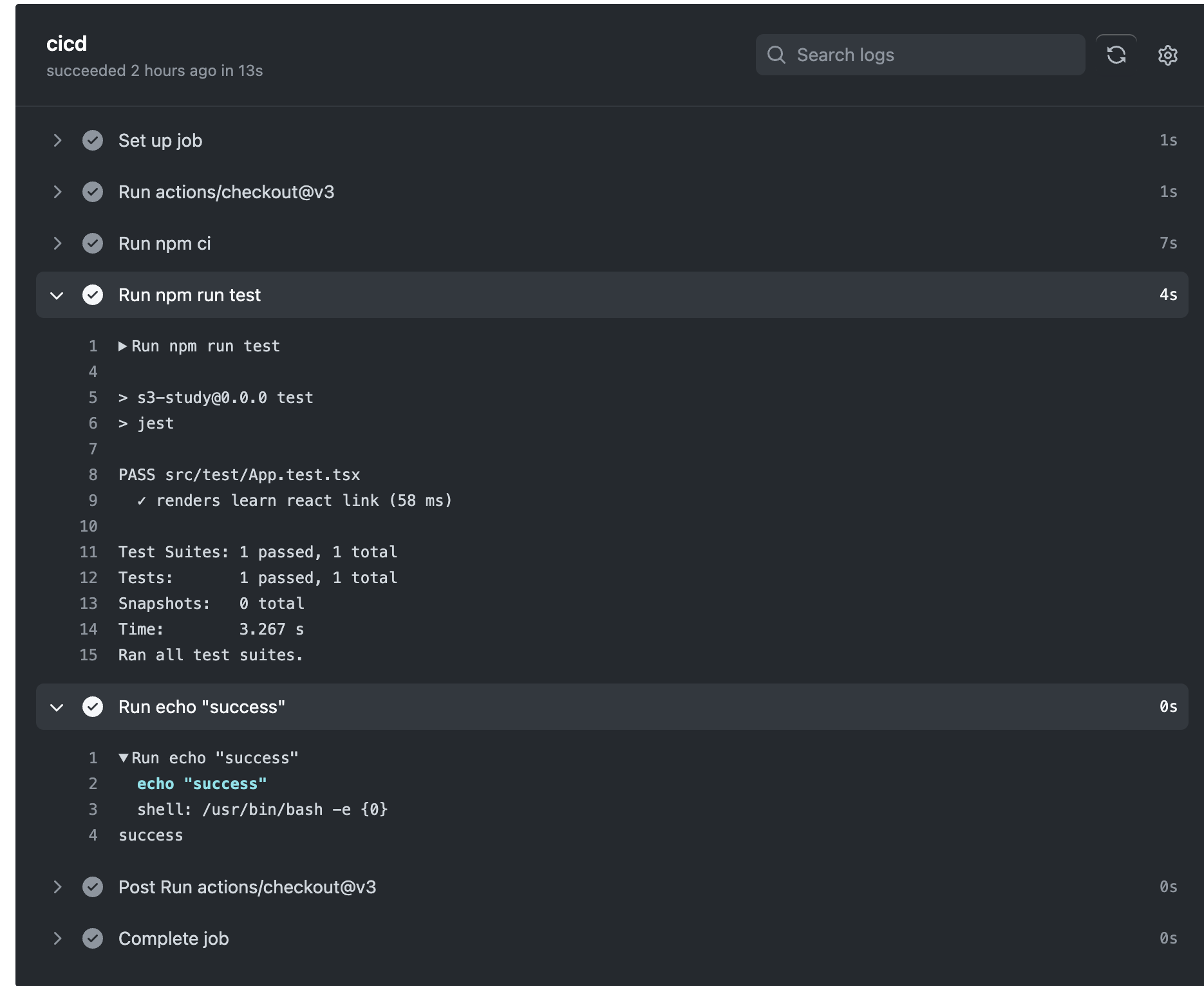Expand the Set up job step
The image size is (1204, 986).
pyautogui.click(x=57, y=140)
